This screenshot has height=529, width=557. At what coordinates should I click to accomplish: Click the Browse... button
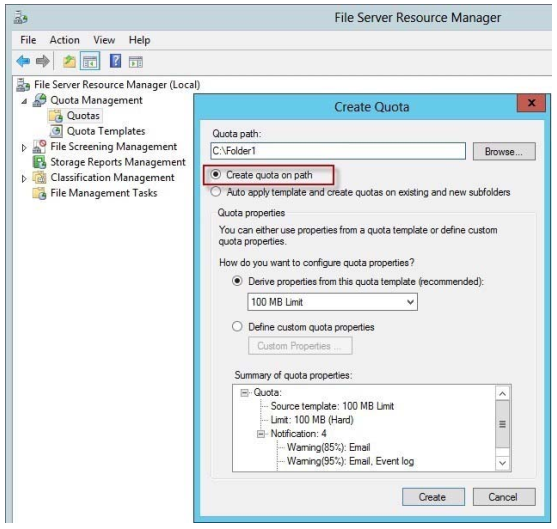click(x=504, y=151)
